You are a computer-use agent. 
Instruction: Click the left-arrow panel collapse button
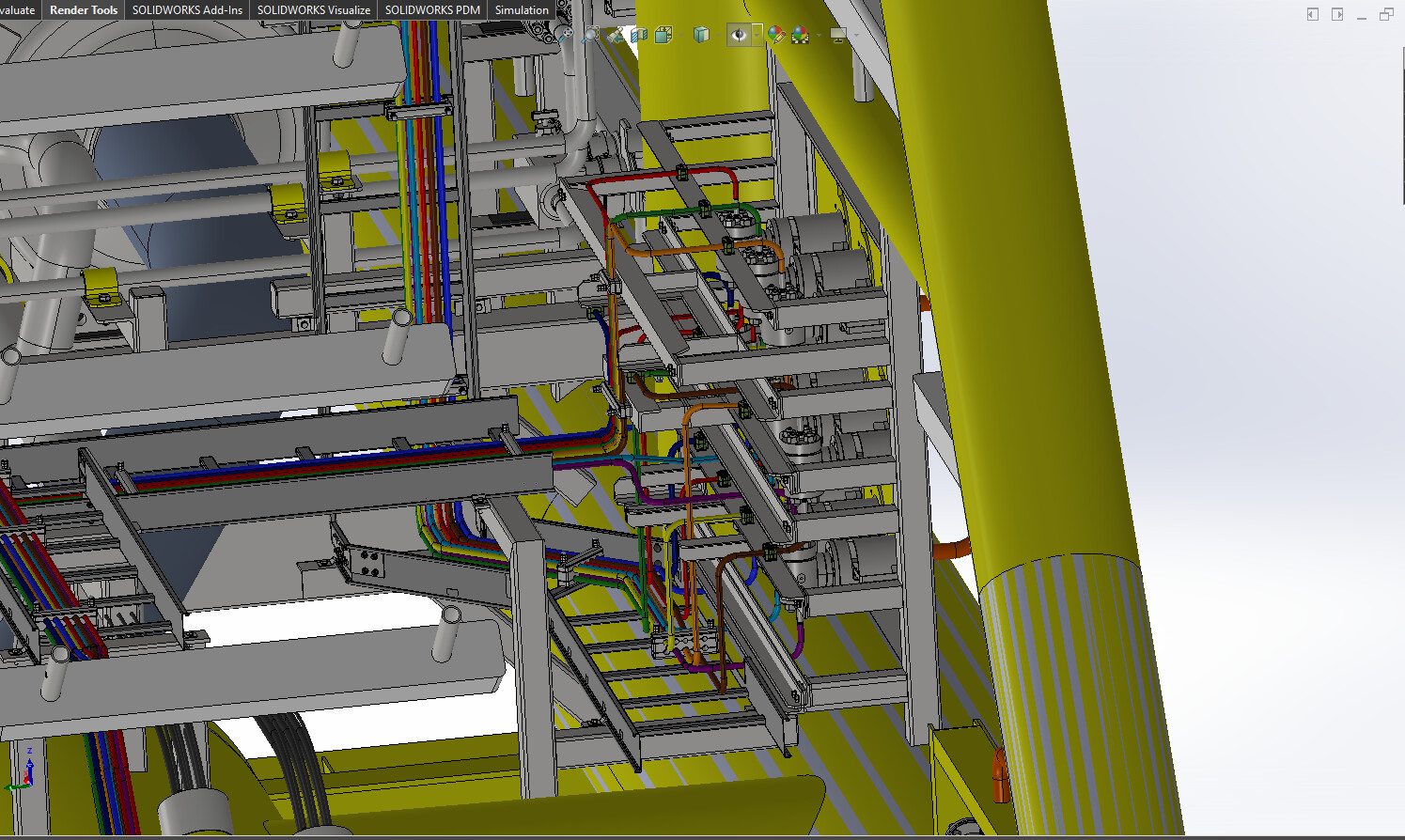[x=1313, y=14]
